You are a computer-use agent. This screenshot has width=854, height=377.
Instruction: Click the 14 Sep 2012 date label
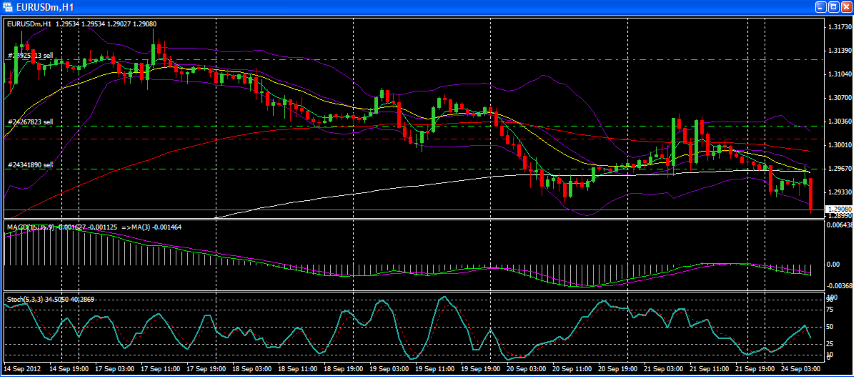point(22,368)
